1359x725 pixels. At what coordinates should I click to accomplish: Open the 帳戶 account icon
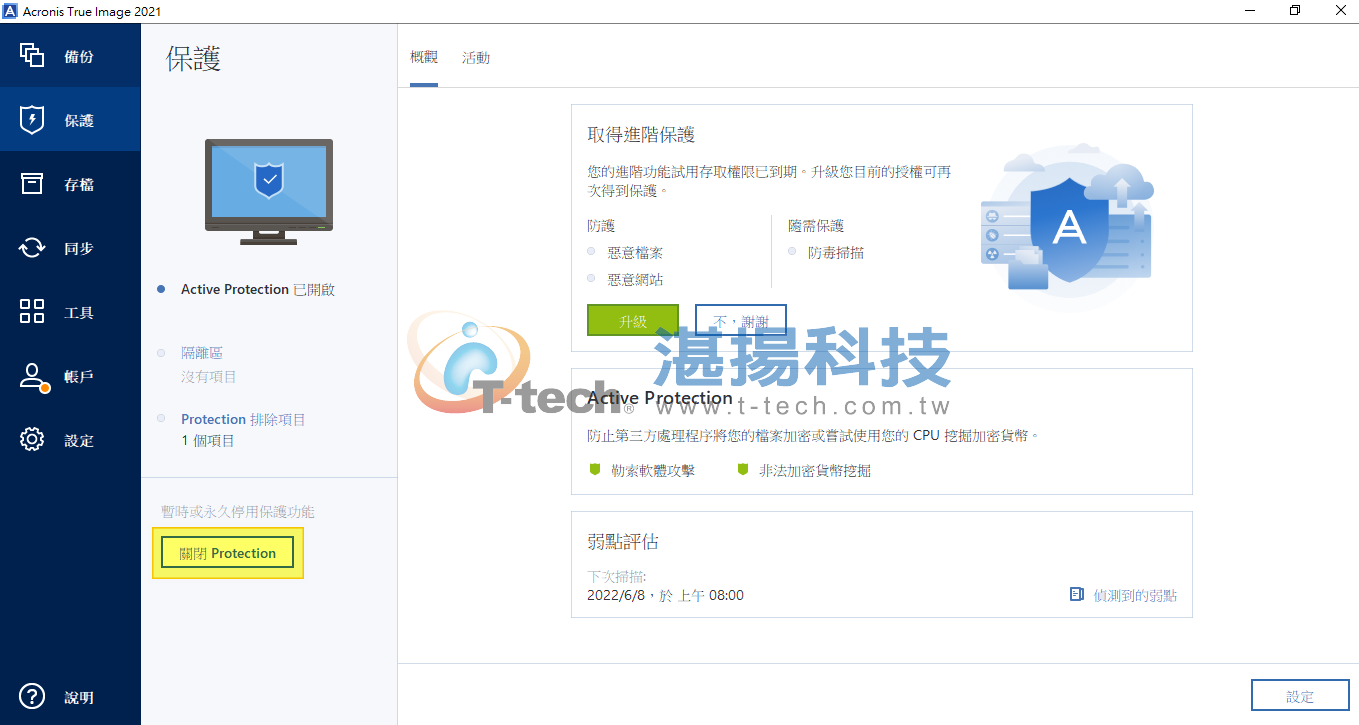click(x=33, y=377)
